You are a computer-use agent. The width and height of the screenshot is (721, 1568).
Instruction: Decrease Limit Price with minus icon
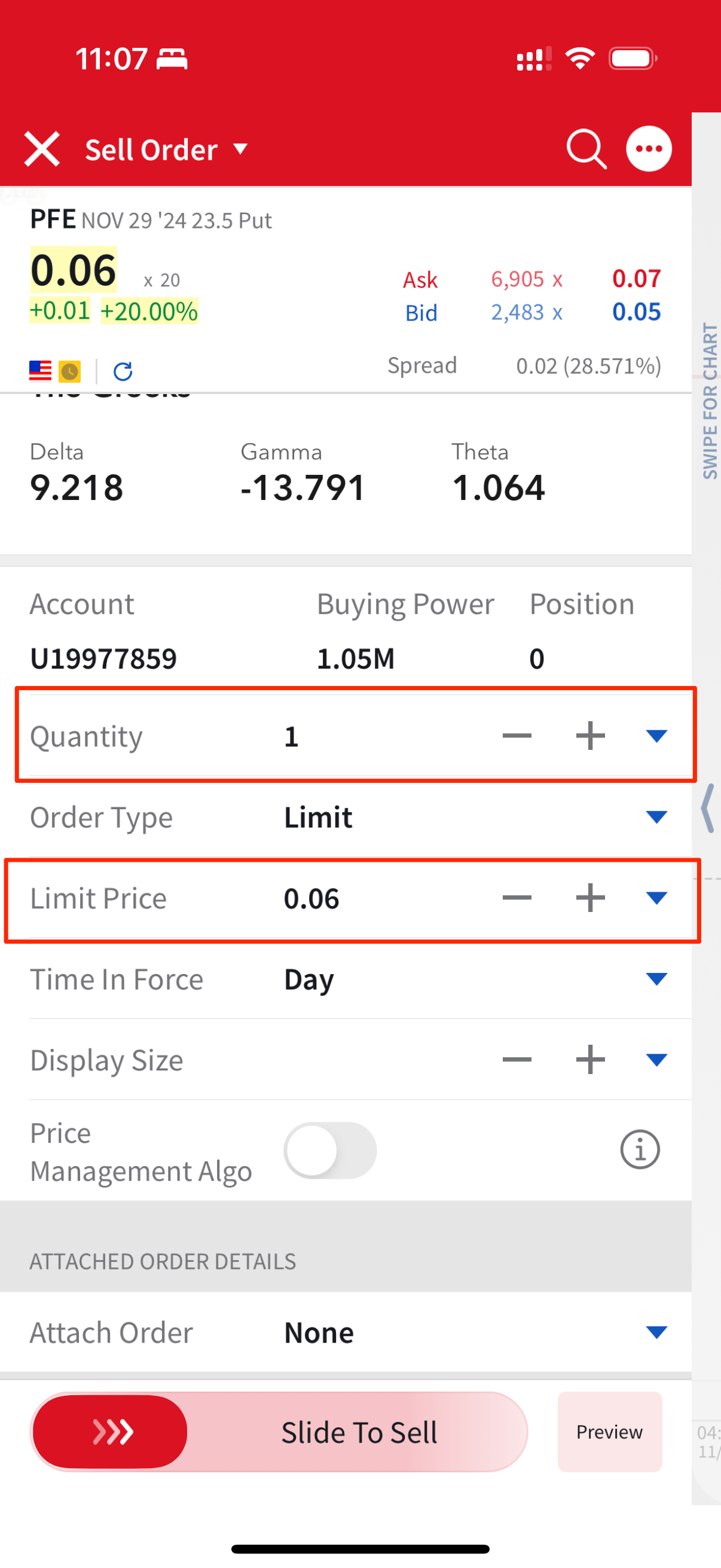click(x=517, y=898)
